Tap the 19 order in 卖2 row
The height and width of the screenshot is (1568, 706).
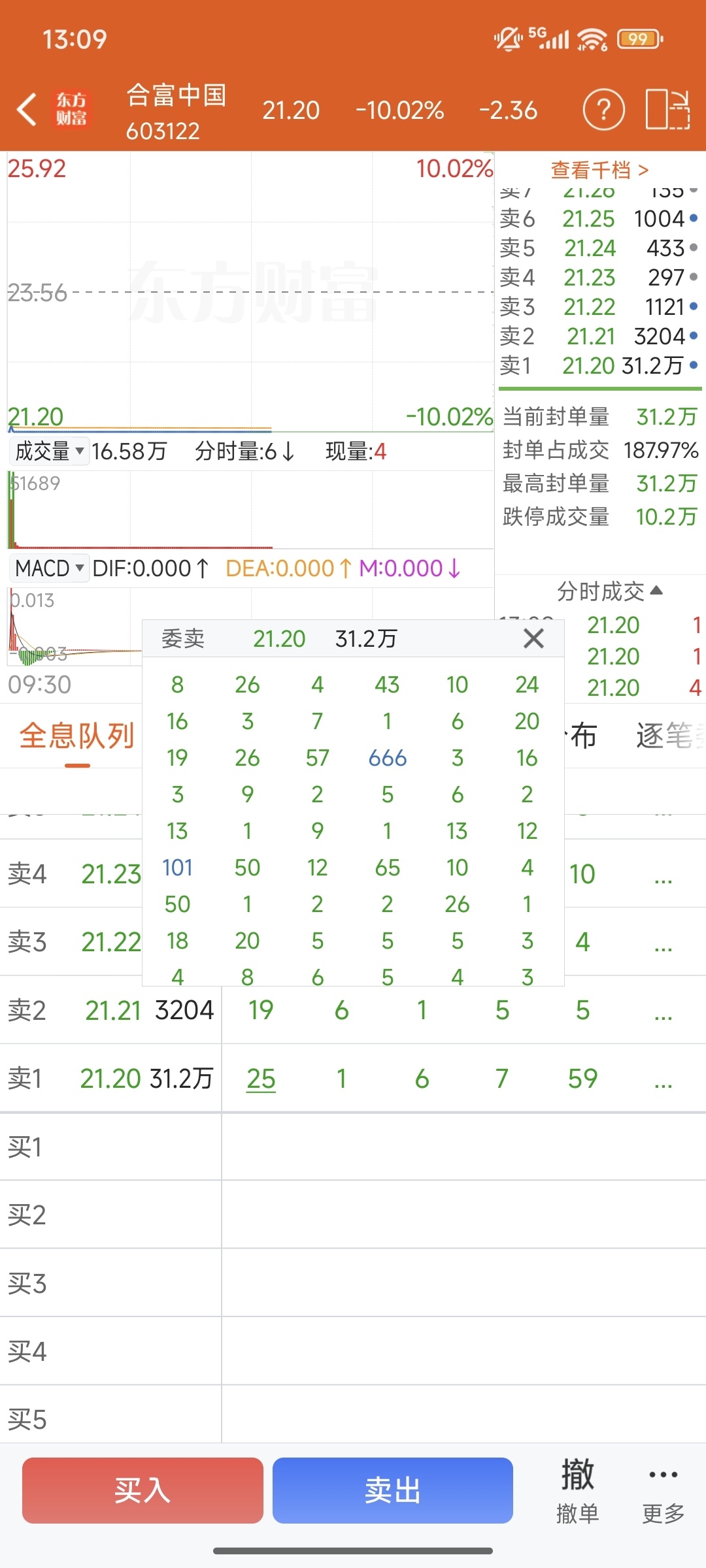(x=261, y=1011)
